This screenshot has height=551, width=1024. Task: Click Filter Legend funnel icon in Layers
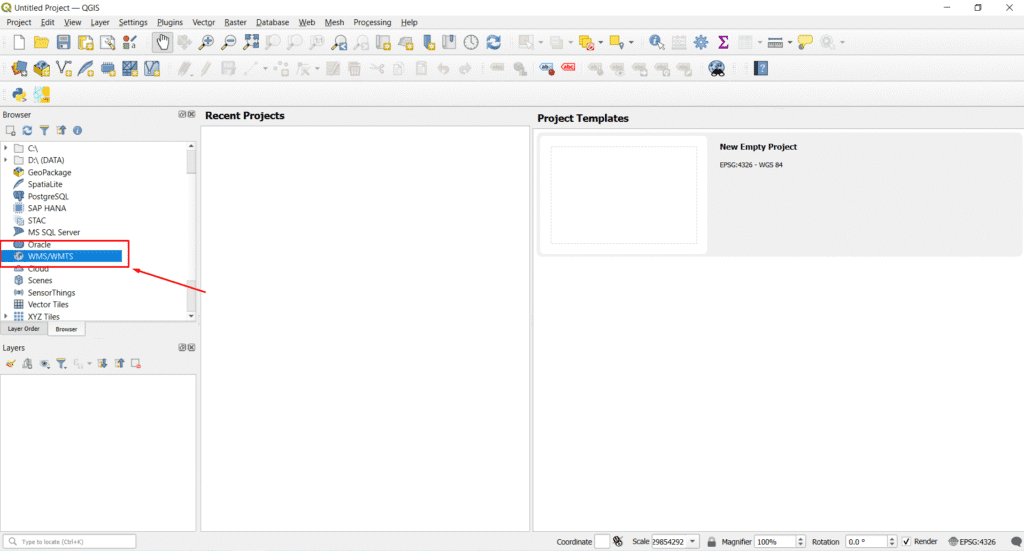(x=61, y=364)
